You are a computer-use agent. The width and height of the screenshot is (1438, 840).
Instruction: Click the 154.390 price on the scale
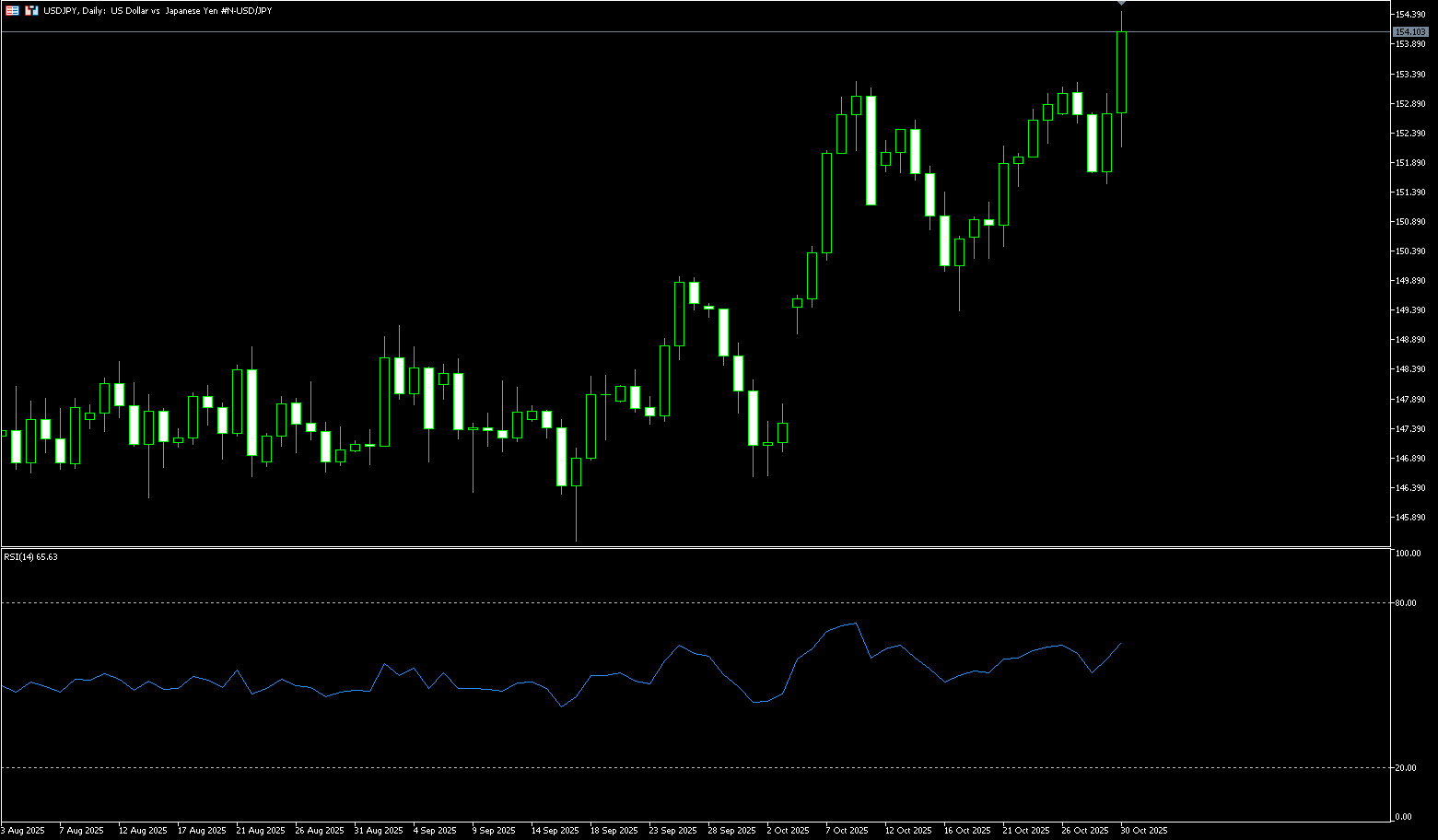point(1410,15)
